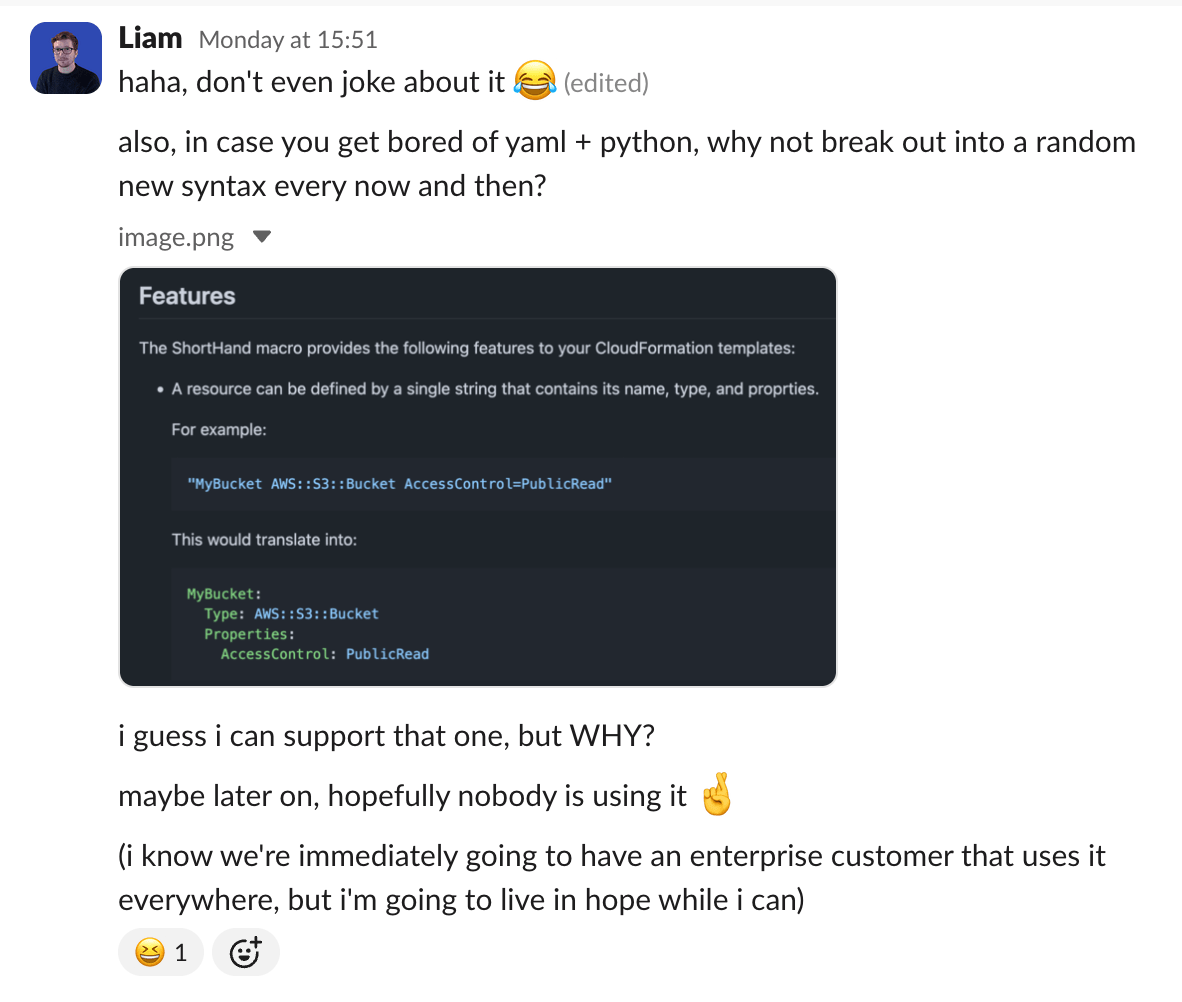Open the add reaction emoji picker

pos(245,953)
